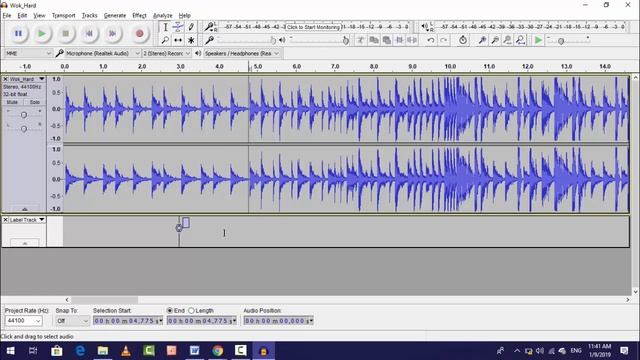
Task: Start playback with the Play button
Action: 42,33
